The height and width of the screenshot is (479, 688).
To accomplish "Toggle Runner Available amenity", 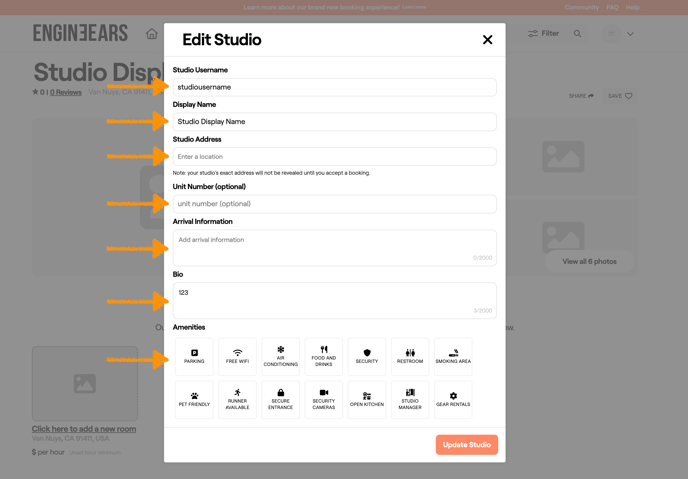I will tap(237, 399).
